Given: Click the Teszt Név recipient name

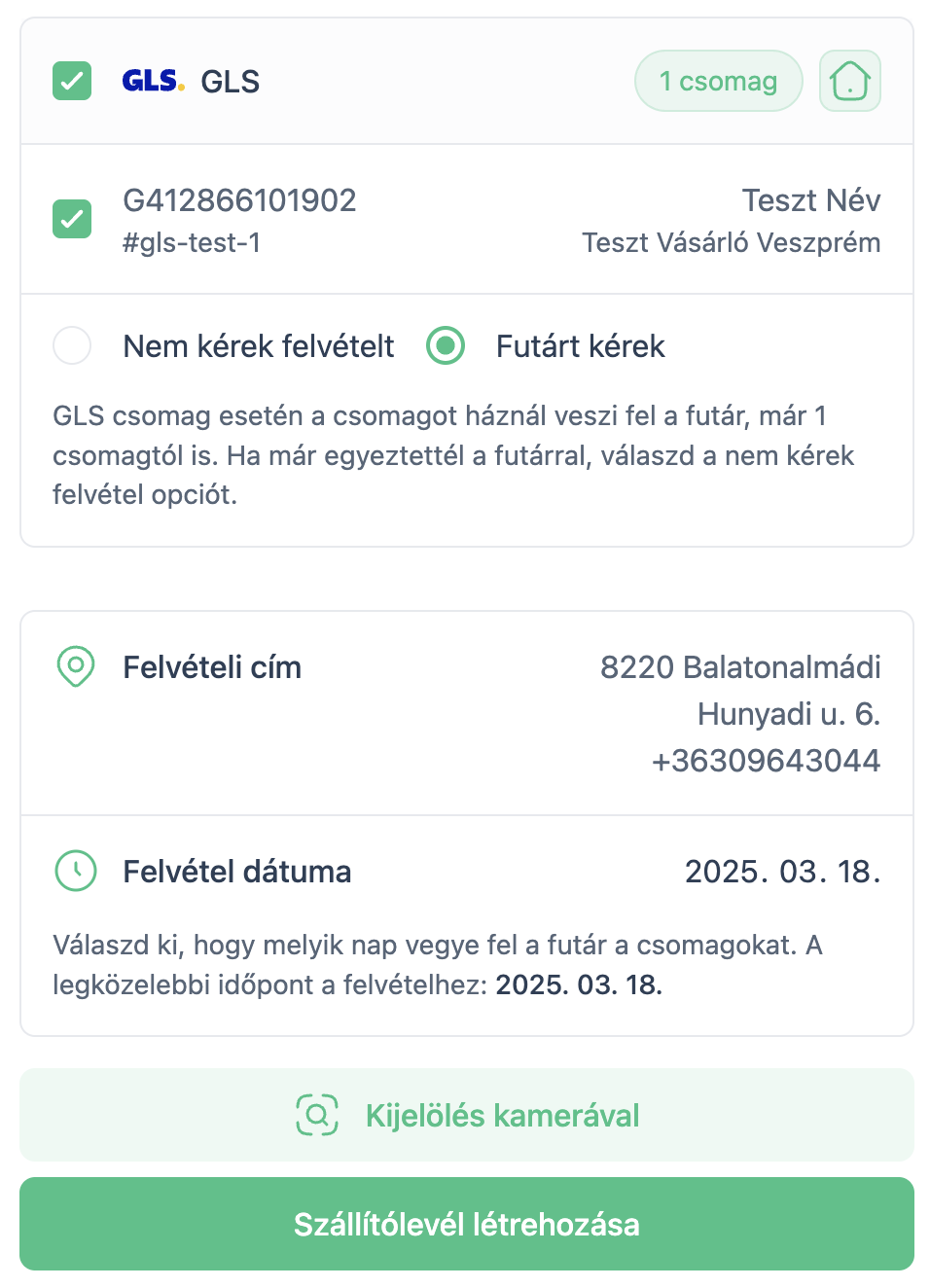Looking at the screenshot, I should (x=810, y=200).
